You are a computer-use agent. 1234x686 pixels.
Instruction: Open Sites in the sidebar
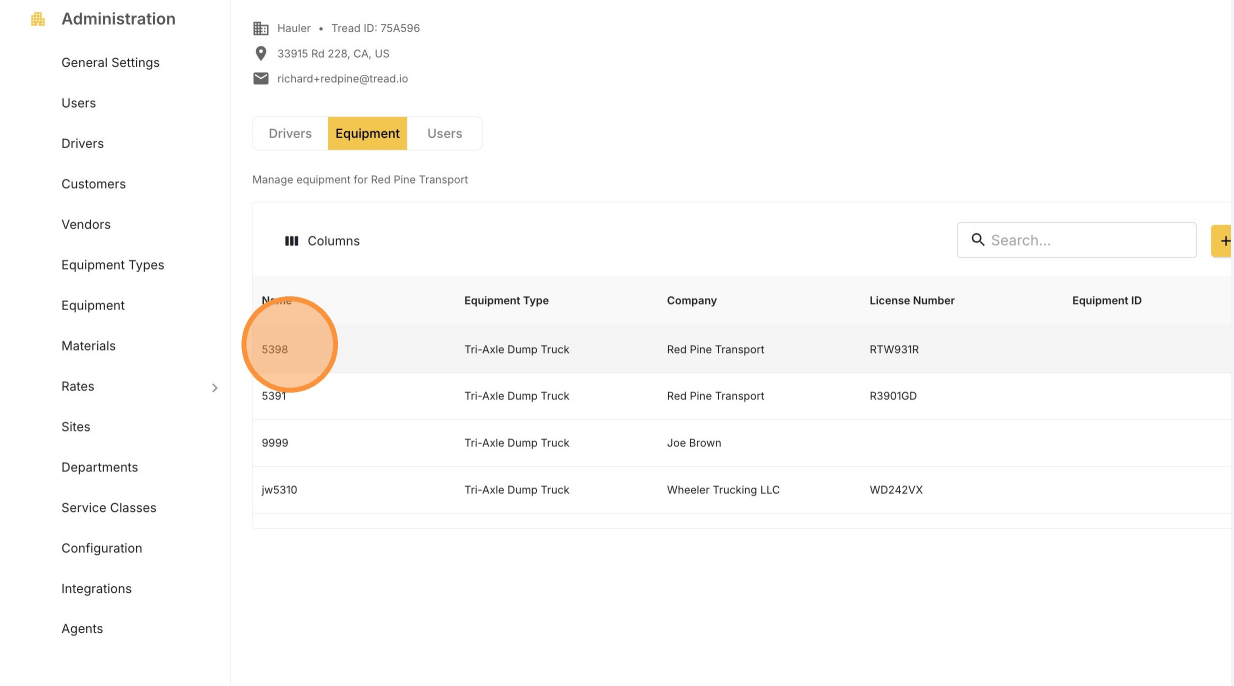pyautogui.click(x=76, y=427)
